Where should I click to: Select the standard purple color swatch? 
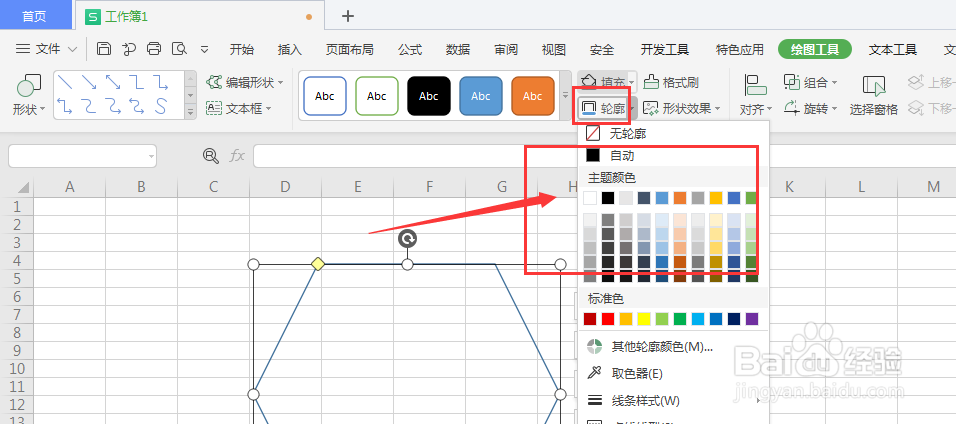point(752,318)
